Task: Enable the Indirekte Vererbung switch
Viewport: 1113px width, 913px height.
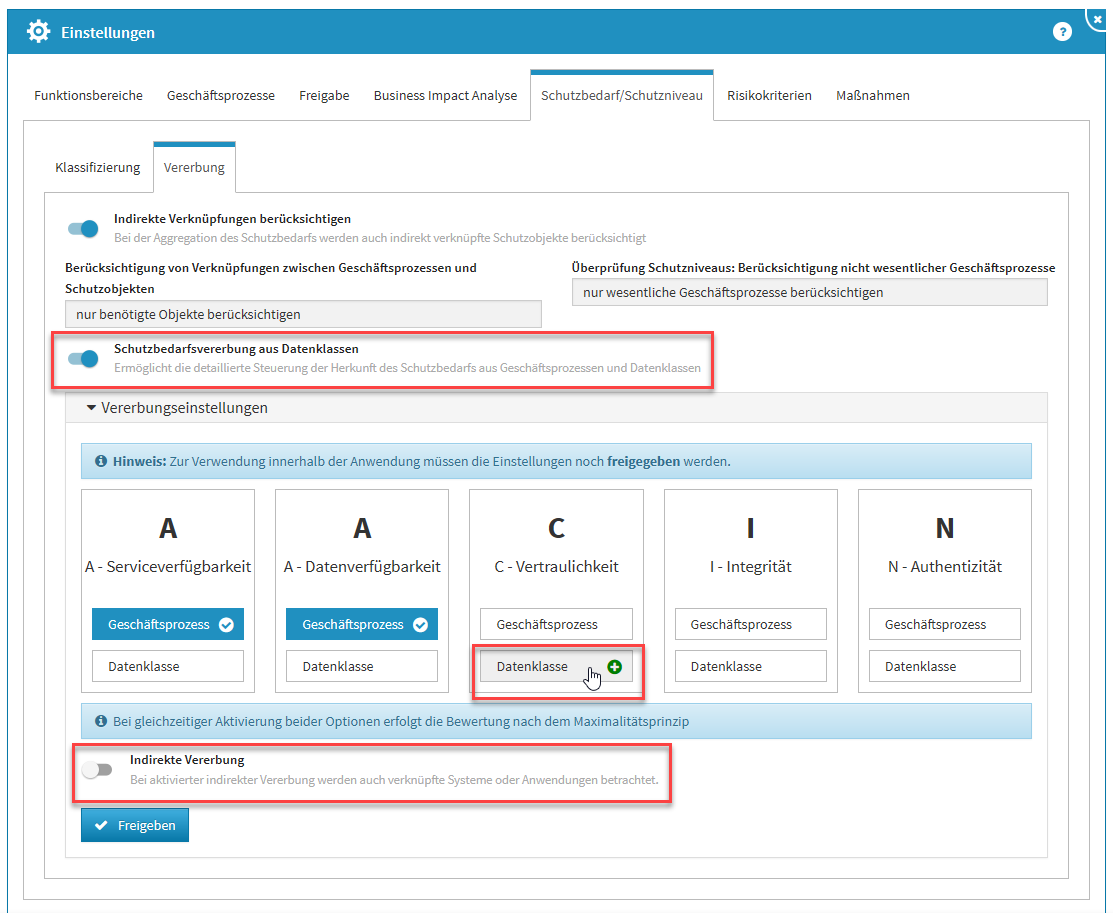Action: coord(97,770)
